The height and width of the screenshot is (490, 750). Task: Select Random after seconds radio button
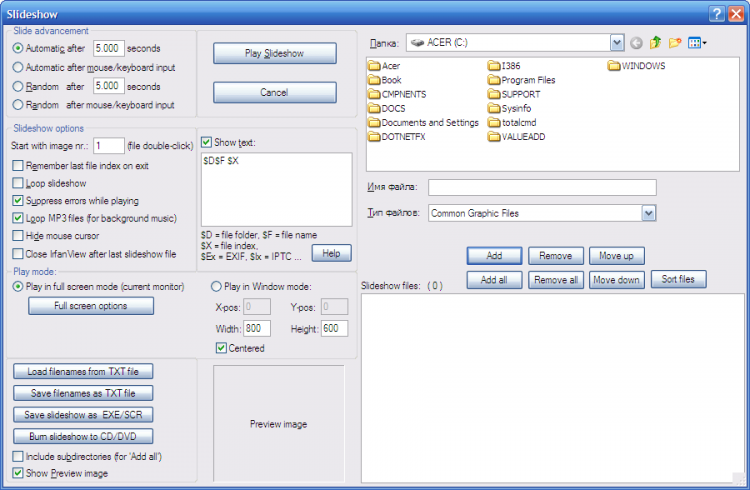pyautogui.click(x=18, y=86)
